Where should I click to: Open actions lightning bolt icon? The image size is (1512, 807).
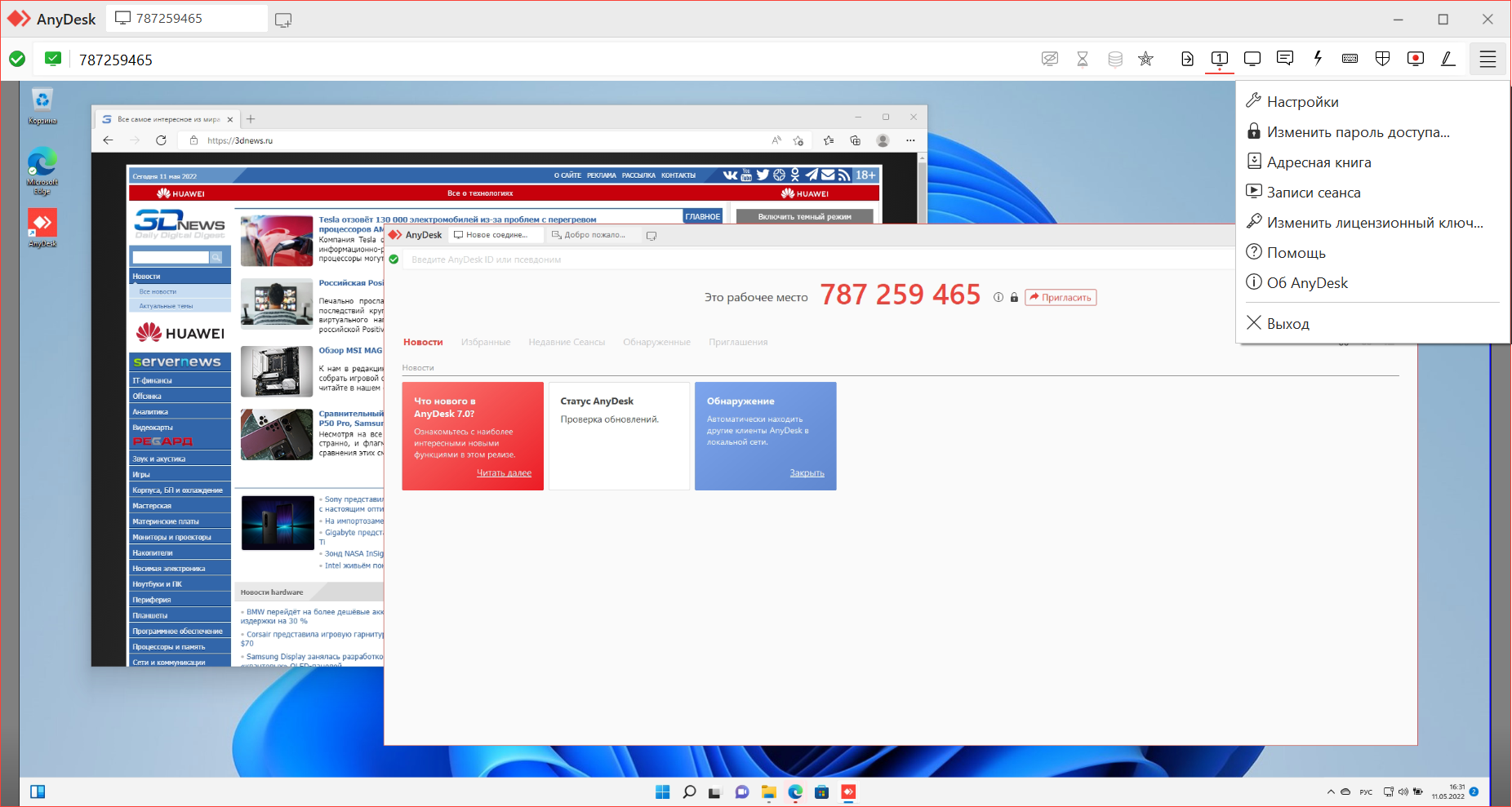click(x=1317, y=58)
